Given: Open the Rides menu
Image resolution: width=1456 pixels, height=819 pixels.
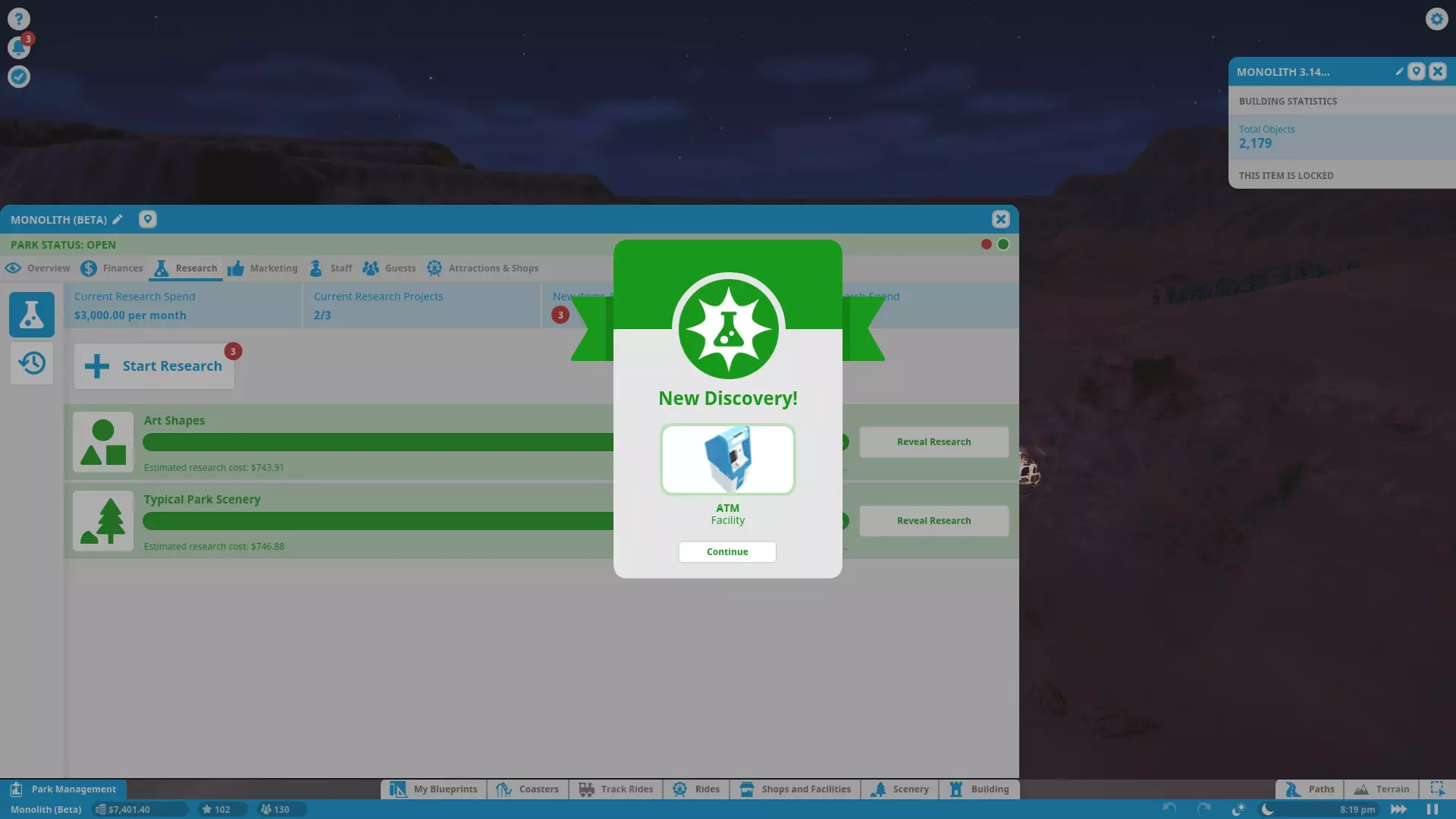Looking at the screenshot, I should tap(696, 789).
